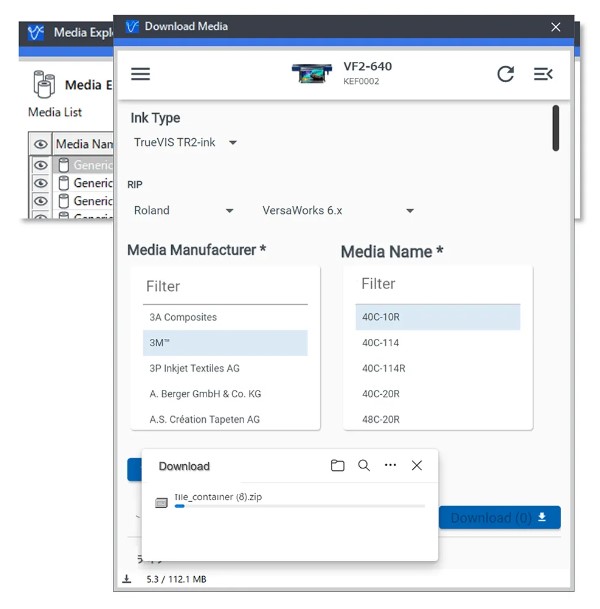Viewport: 600px width, 609px height.
Task: Click the Download Media vertical scrollbar
Action: pos(556,128)
